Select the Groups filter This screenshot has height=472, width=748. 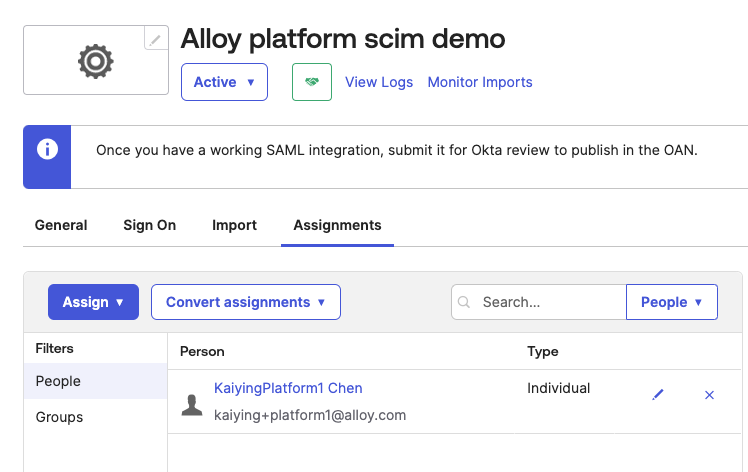[x=95, y=417]
